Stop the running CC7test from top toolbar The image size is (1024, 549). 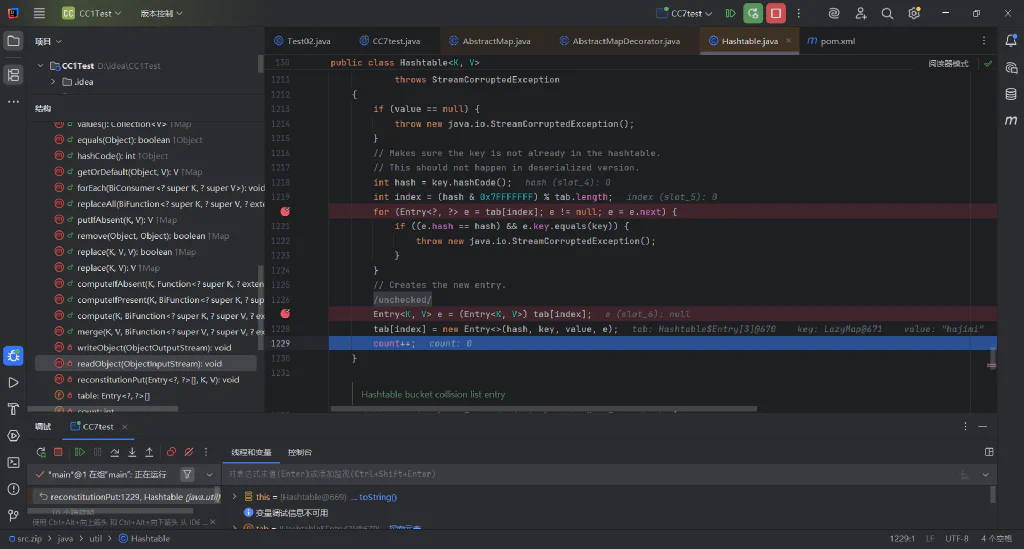pyautogui.click(x=776, y=13)
